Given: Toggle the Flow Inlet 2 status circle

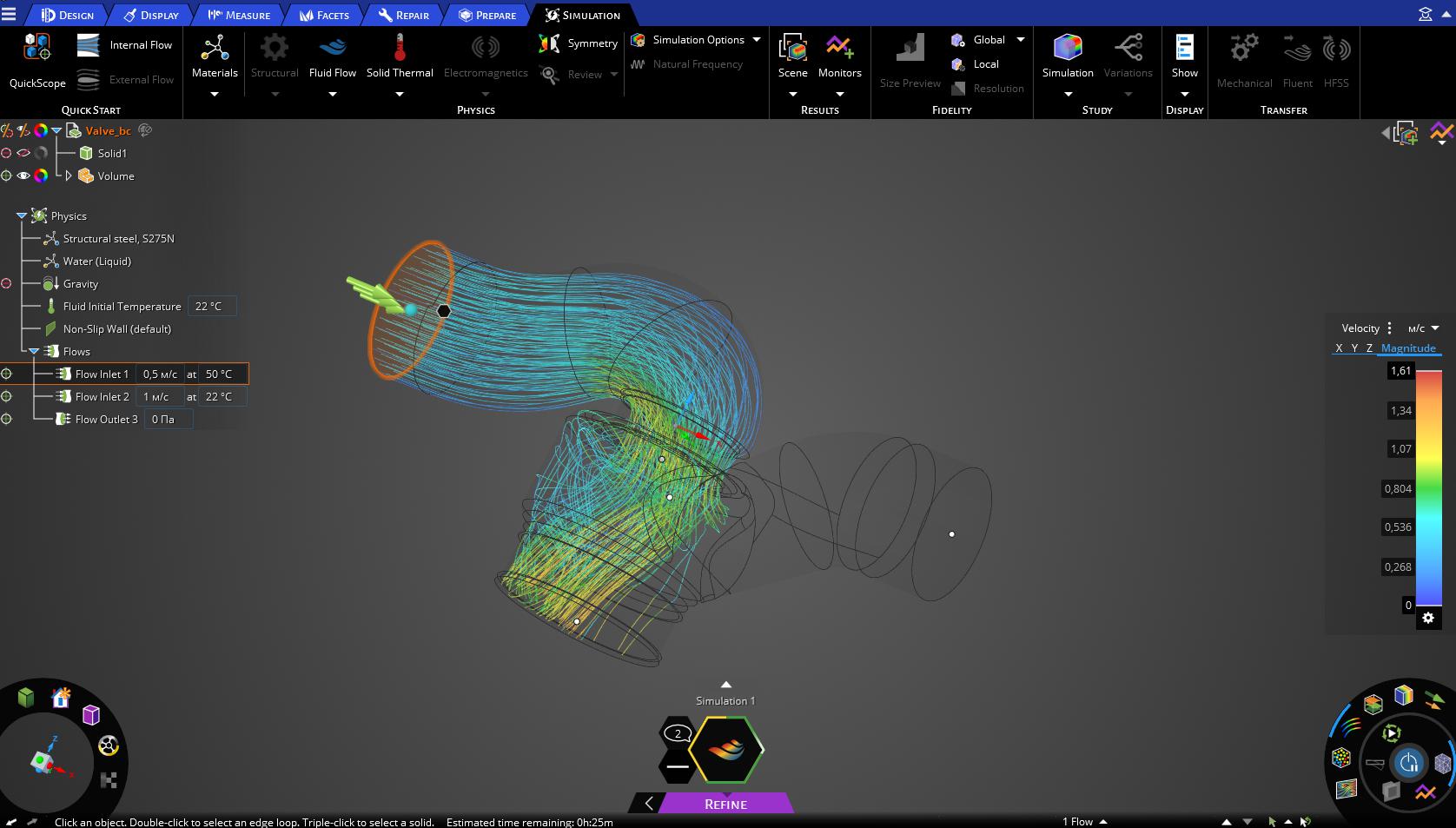Looking at the screenshot, I should tap(6, 396).
